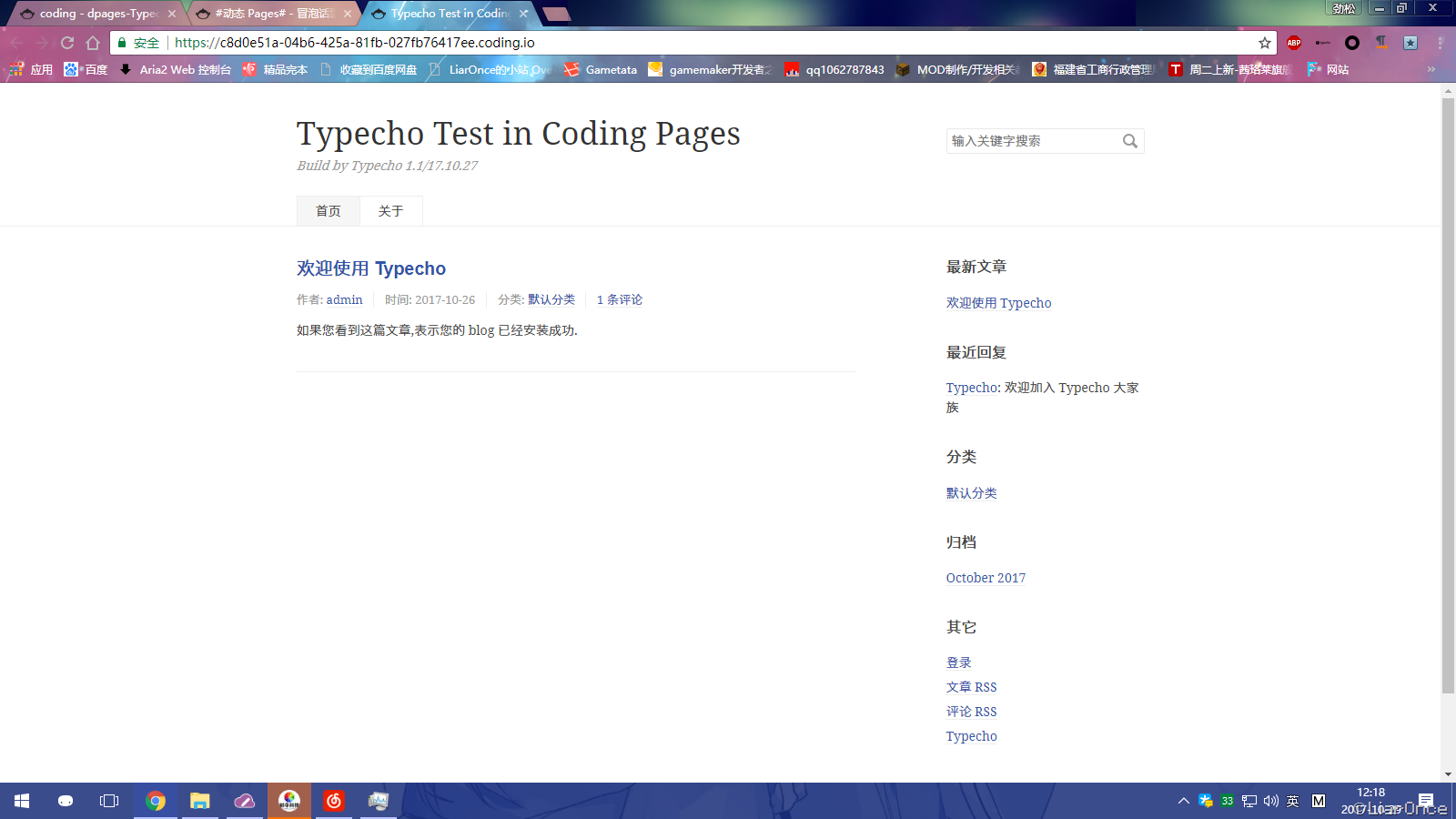
Task: Go to browser home page icon
Action: 93,43
